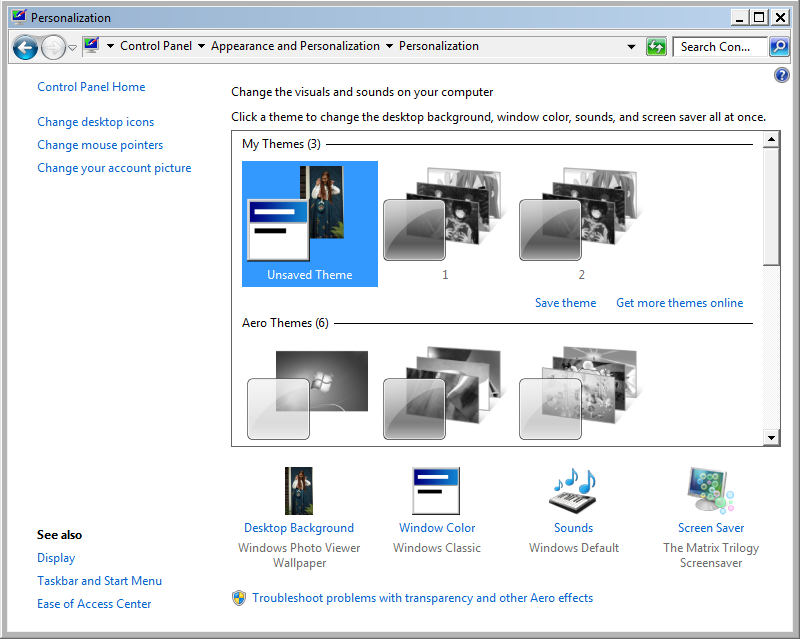Image resolution: width=800 pixels, height=640 pixels.
Task: Click the Desktop Background picture icon
Action: pos(298,490)
